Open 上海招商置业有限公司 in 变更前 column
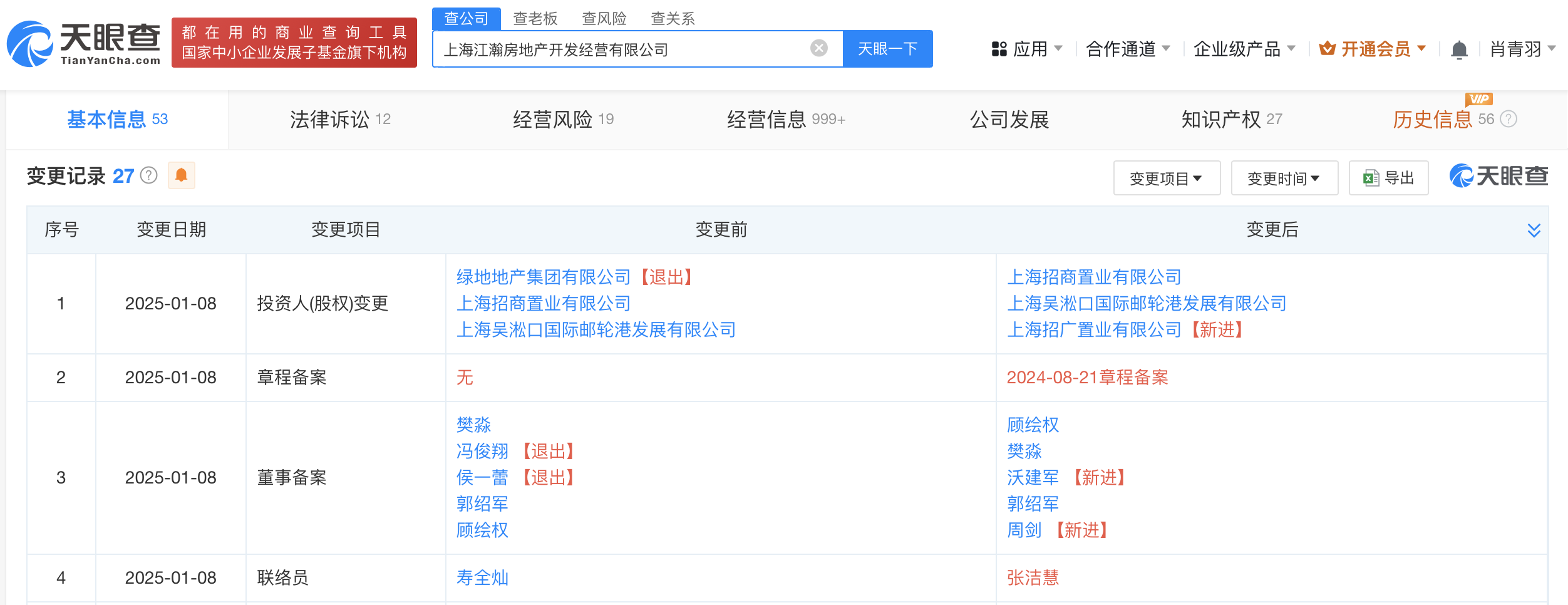 pyautogui.click(x=544, y=303)
